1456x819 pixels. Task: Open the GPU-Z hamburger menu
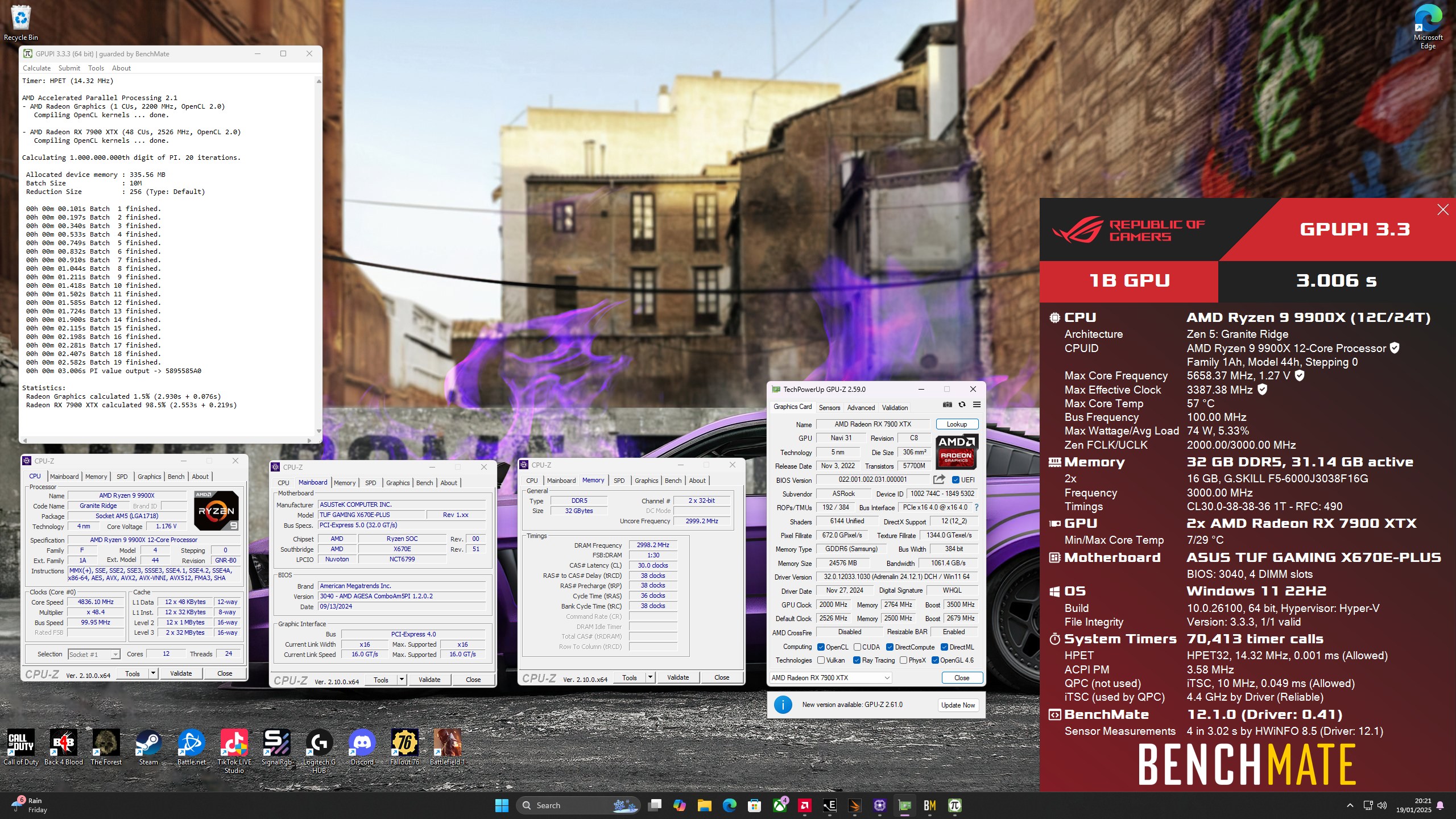coord(977,405)
